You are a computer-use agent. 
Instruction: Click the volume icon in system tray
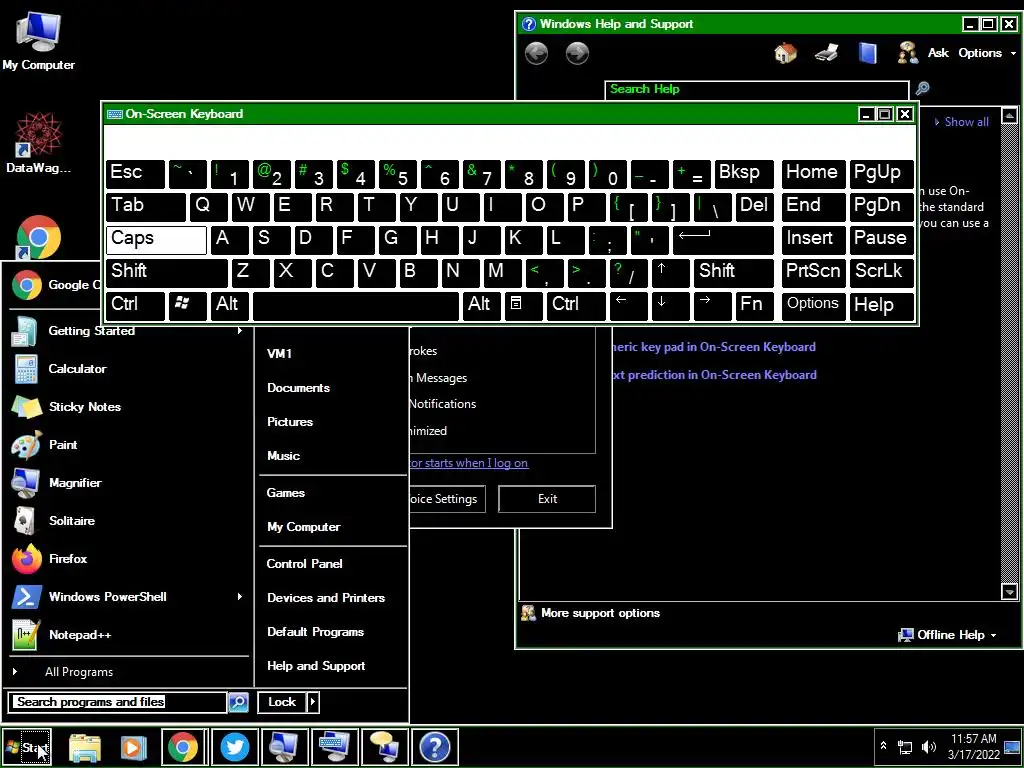pyautogui.click(x=928, y=746)
